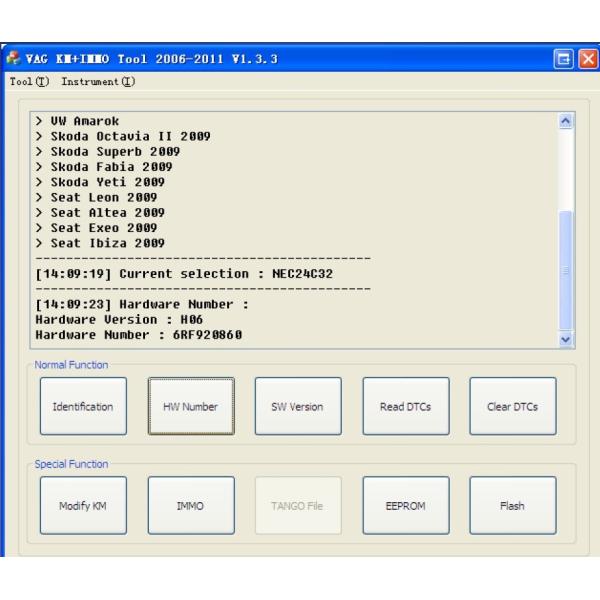Click the Identification button

click(83, 406)
